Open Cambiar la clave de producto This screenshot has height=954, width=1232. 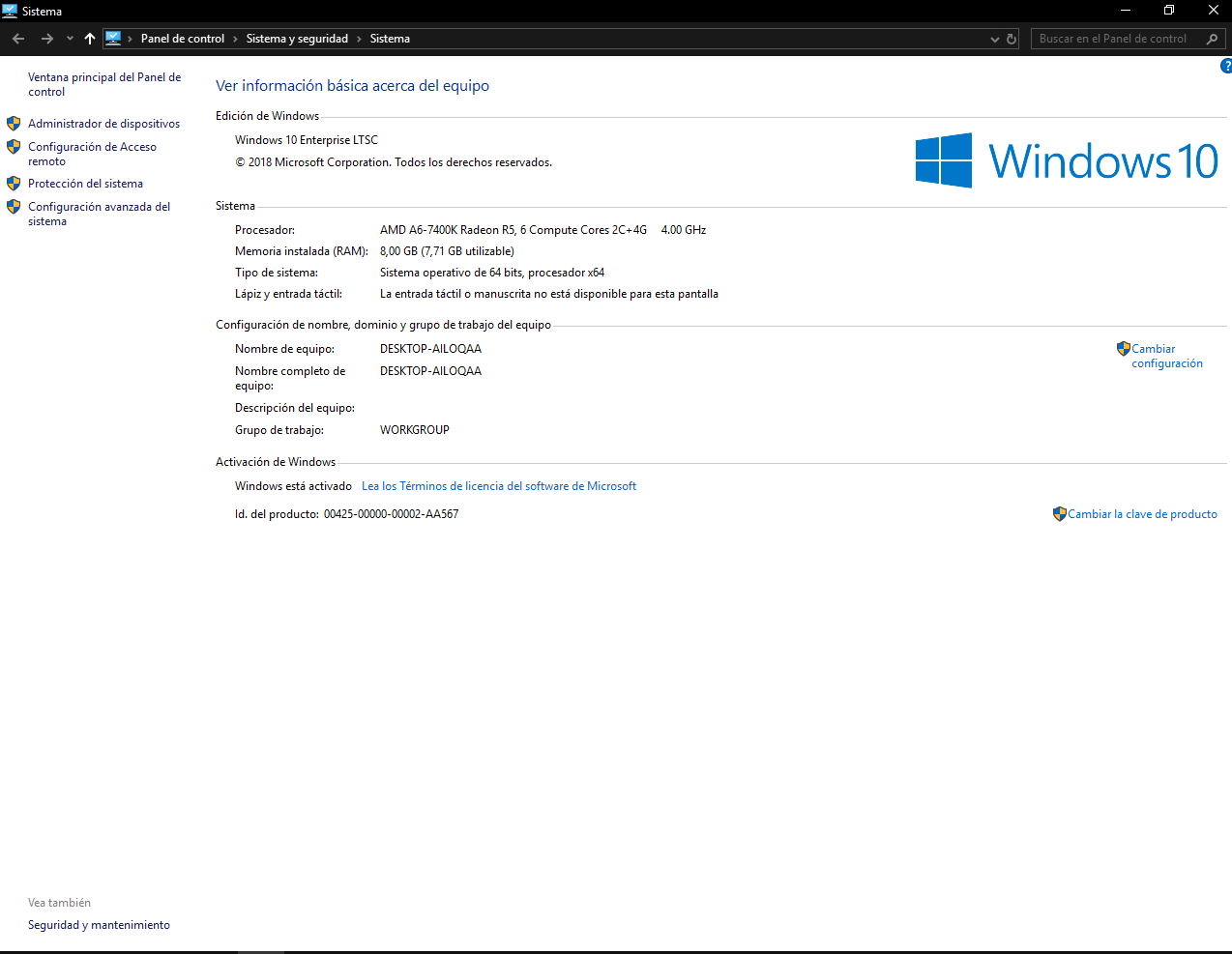pyautogui.click(x=1142, y=514)
